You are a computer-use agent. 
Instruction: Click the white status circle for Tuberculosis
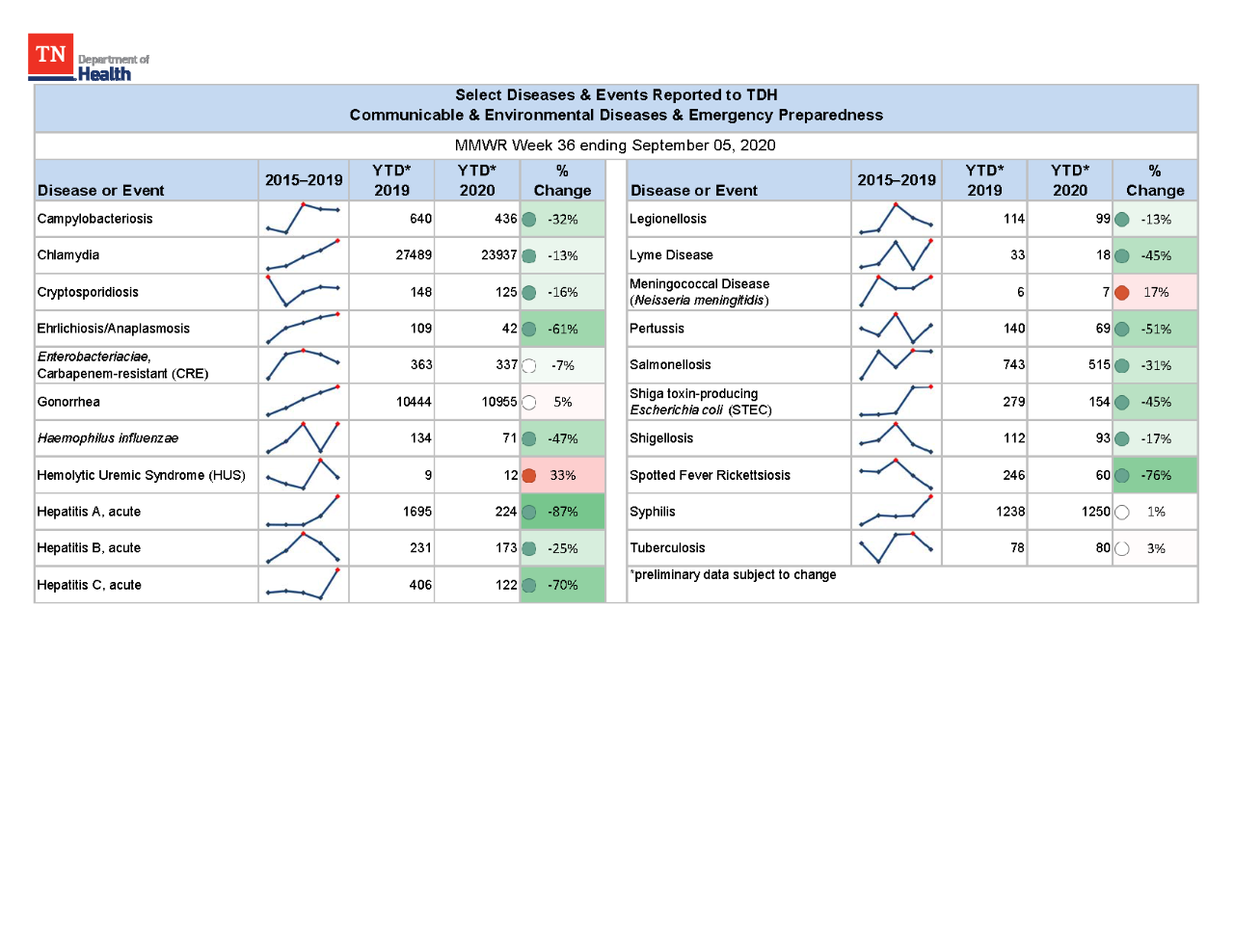(1122, 549)
